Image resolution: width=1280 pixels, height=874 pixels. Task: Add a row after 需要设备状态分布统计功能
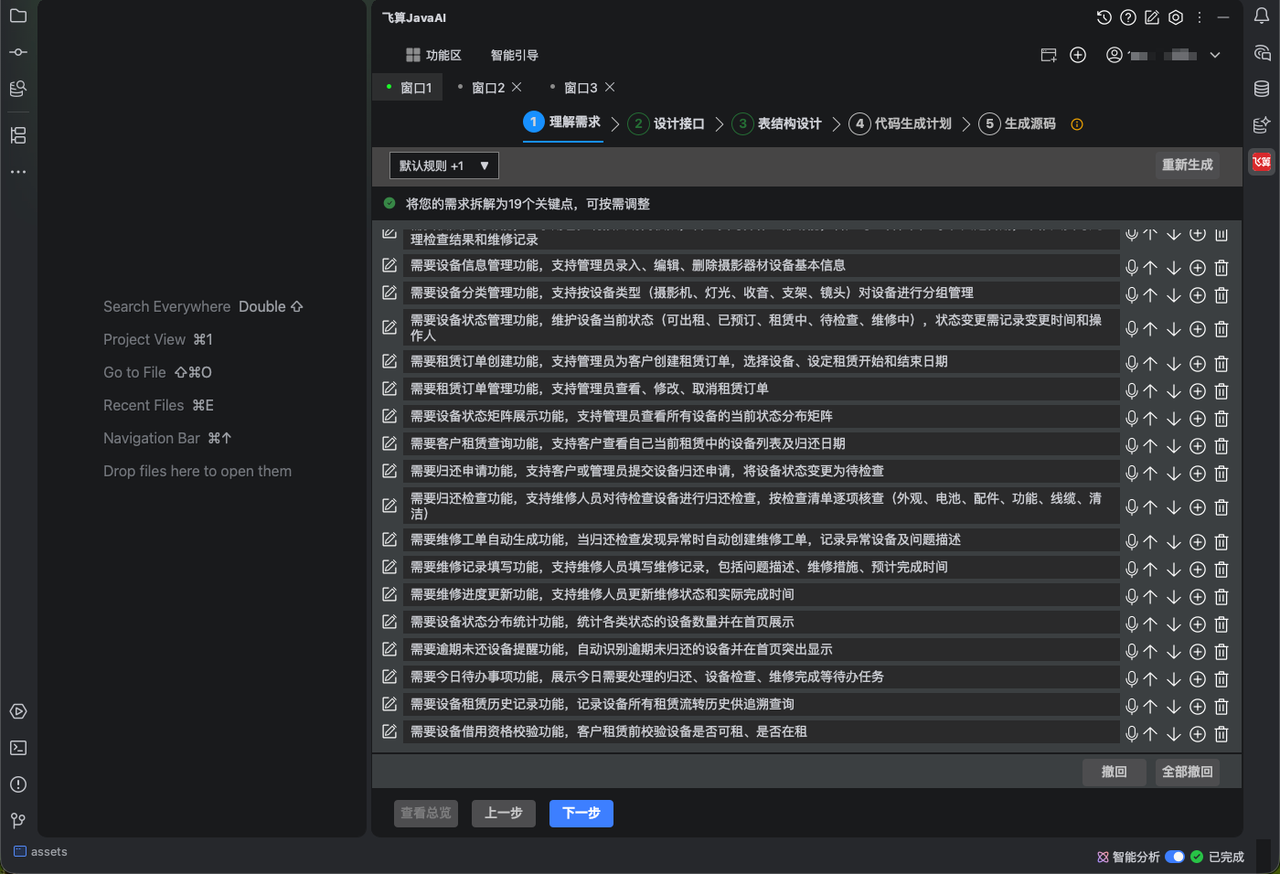click(1198, 624)
